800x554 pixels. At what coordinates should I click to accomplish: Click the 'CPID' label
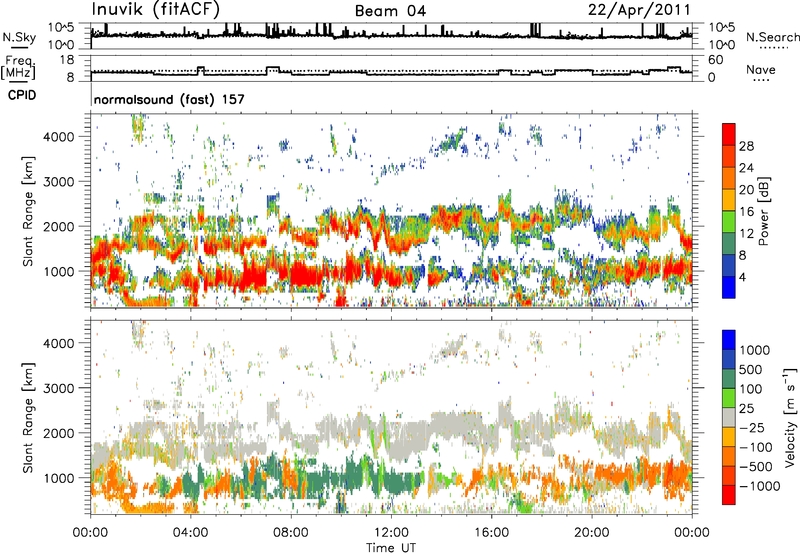[22, 95]
